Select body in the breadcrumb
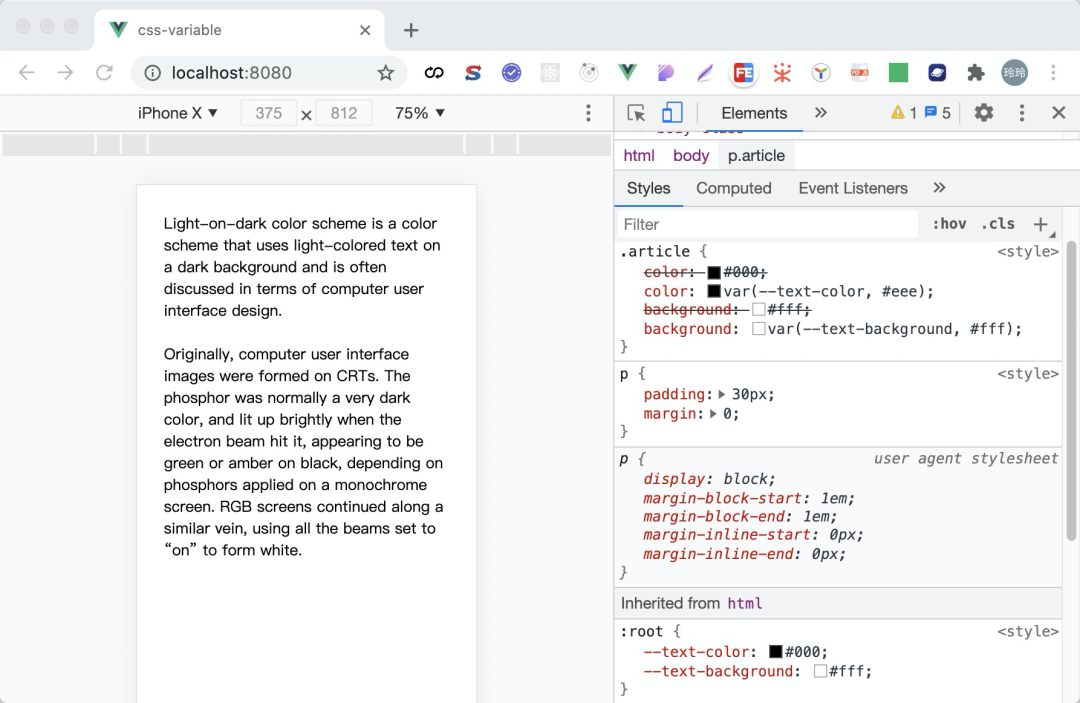Viewport: 1080px width, 703px height. point(691,156)
